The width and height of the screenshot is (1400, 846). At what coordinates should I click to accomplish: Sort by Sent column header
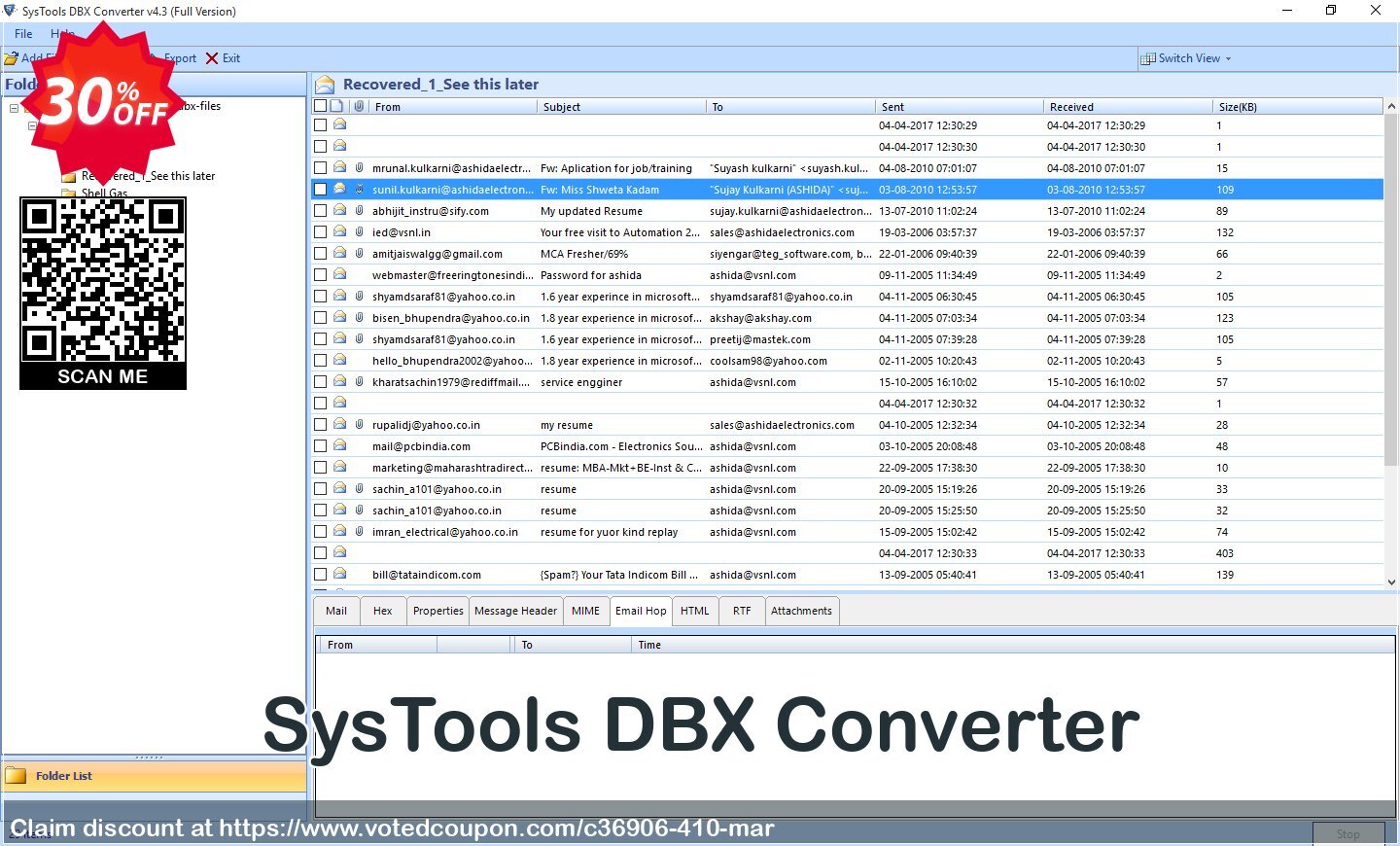[960, 107]
